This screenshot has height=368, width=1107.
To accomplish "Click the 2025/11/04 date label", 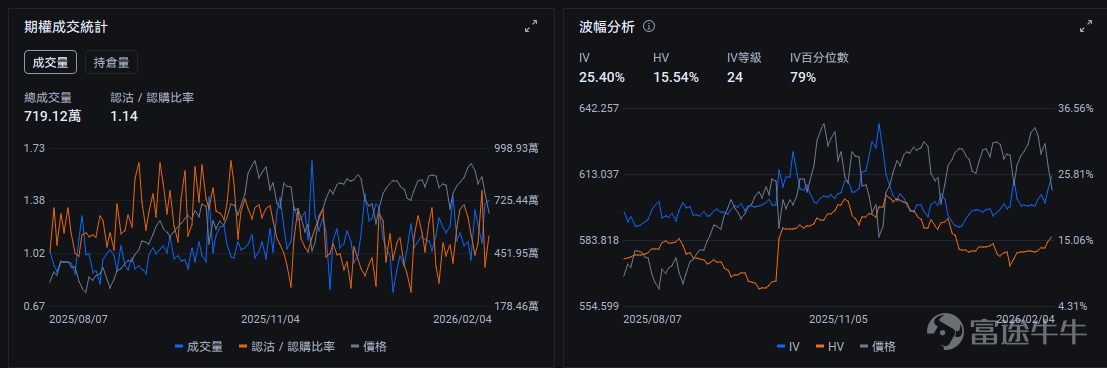I will [x=271, y=319].
